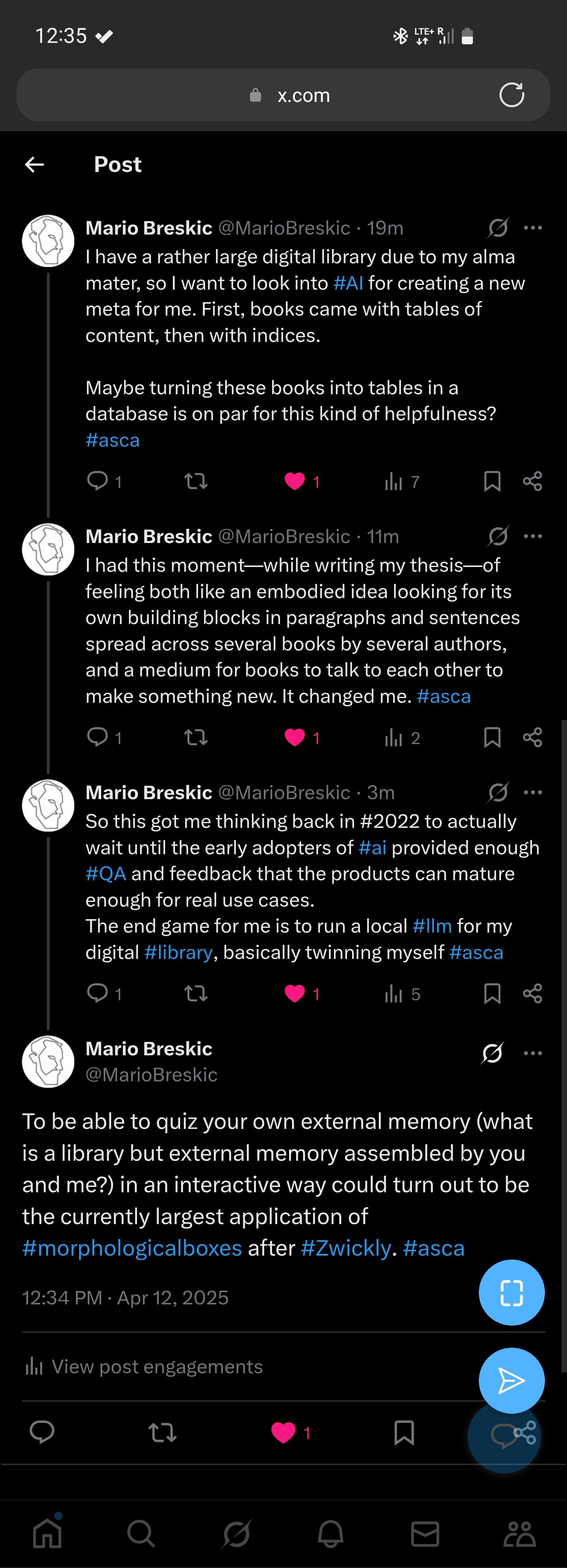Open View post engagements
Viewport: 567px width, 1568px height.
143,1367
